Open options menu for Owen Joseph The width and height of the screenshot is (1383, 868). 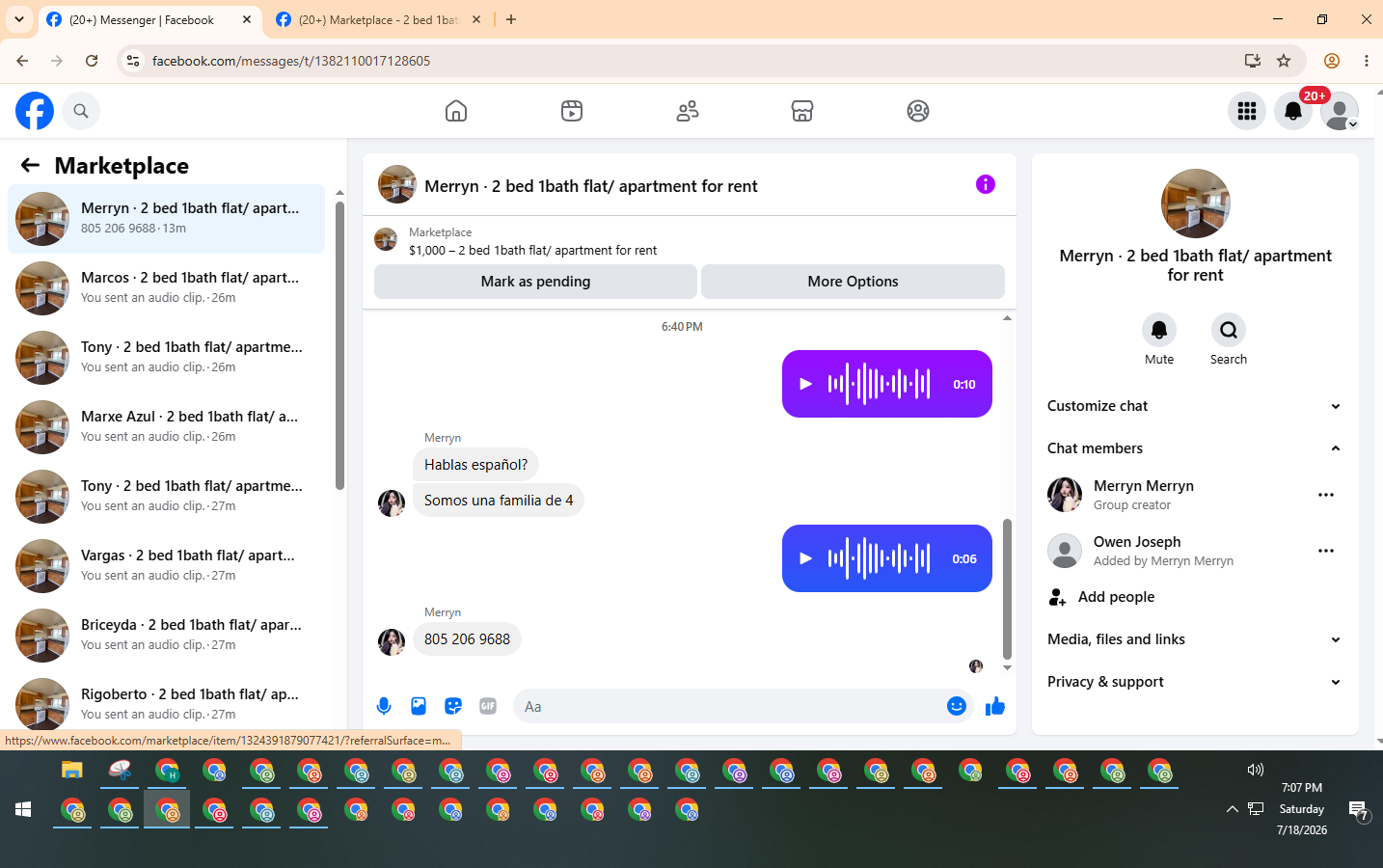click(x=1326, y=551)
